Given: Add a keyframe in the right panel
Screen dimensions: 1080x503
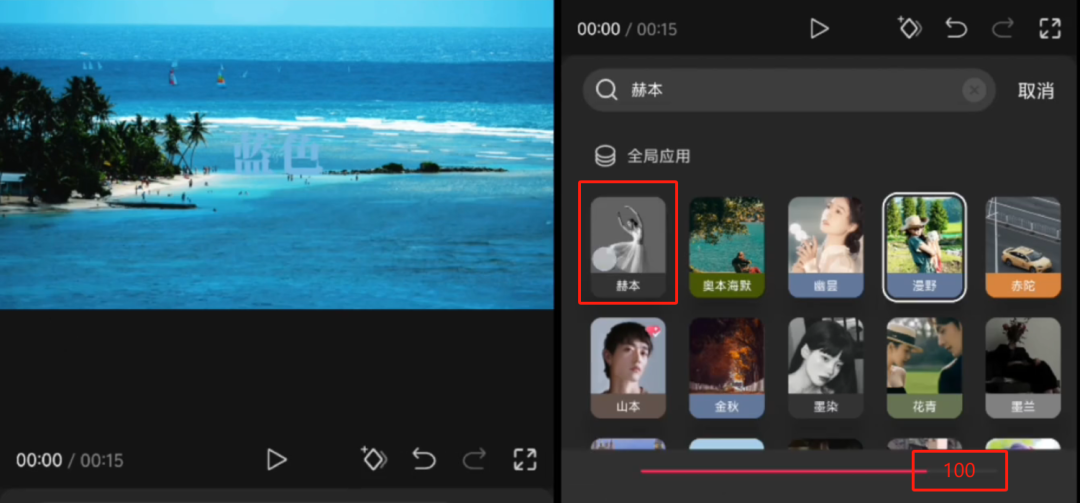Looking at the screenshot, I should [910, 28].
